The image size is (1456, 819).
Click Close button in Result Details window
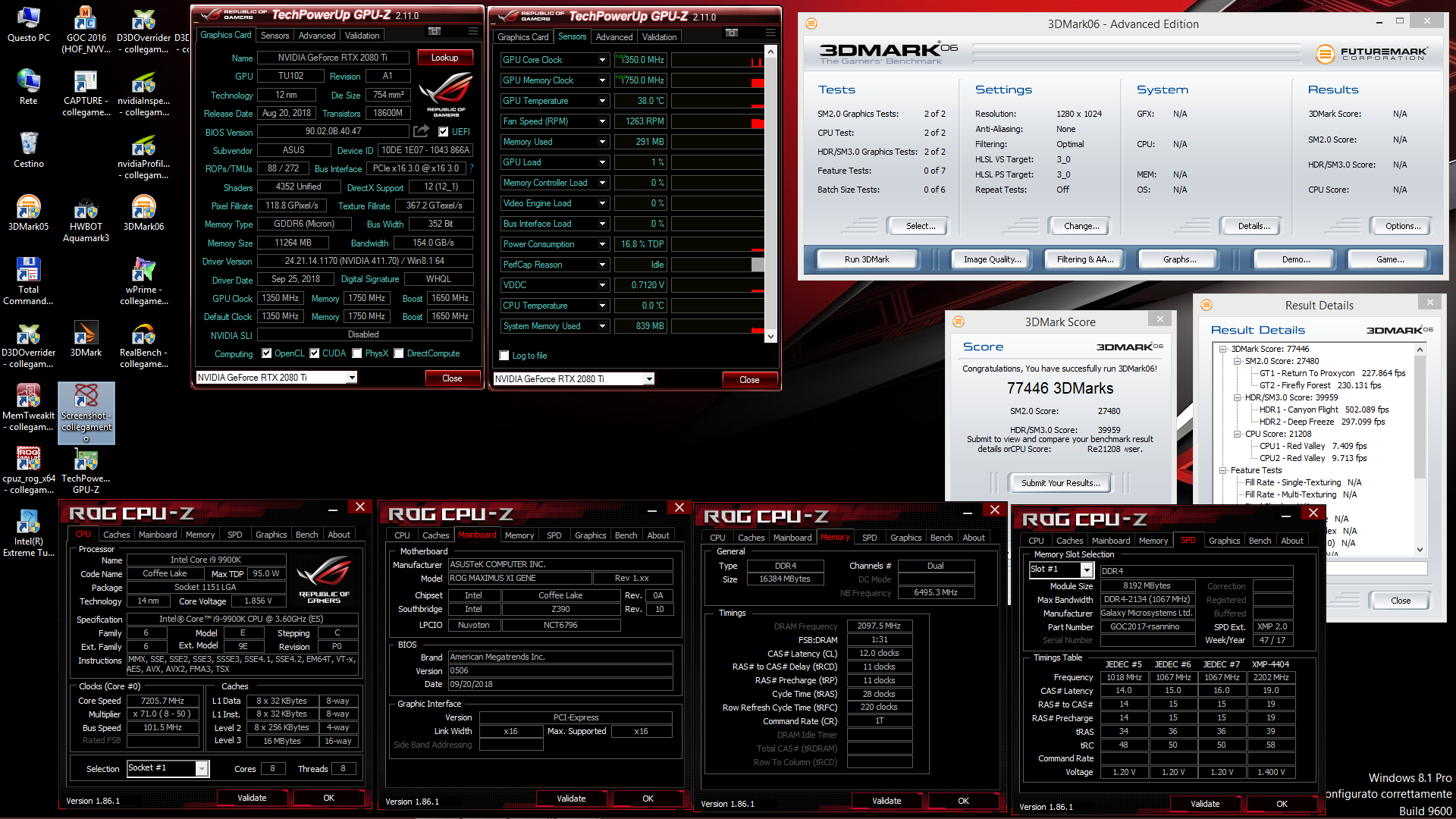(x=1400, y=601)
